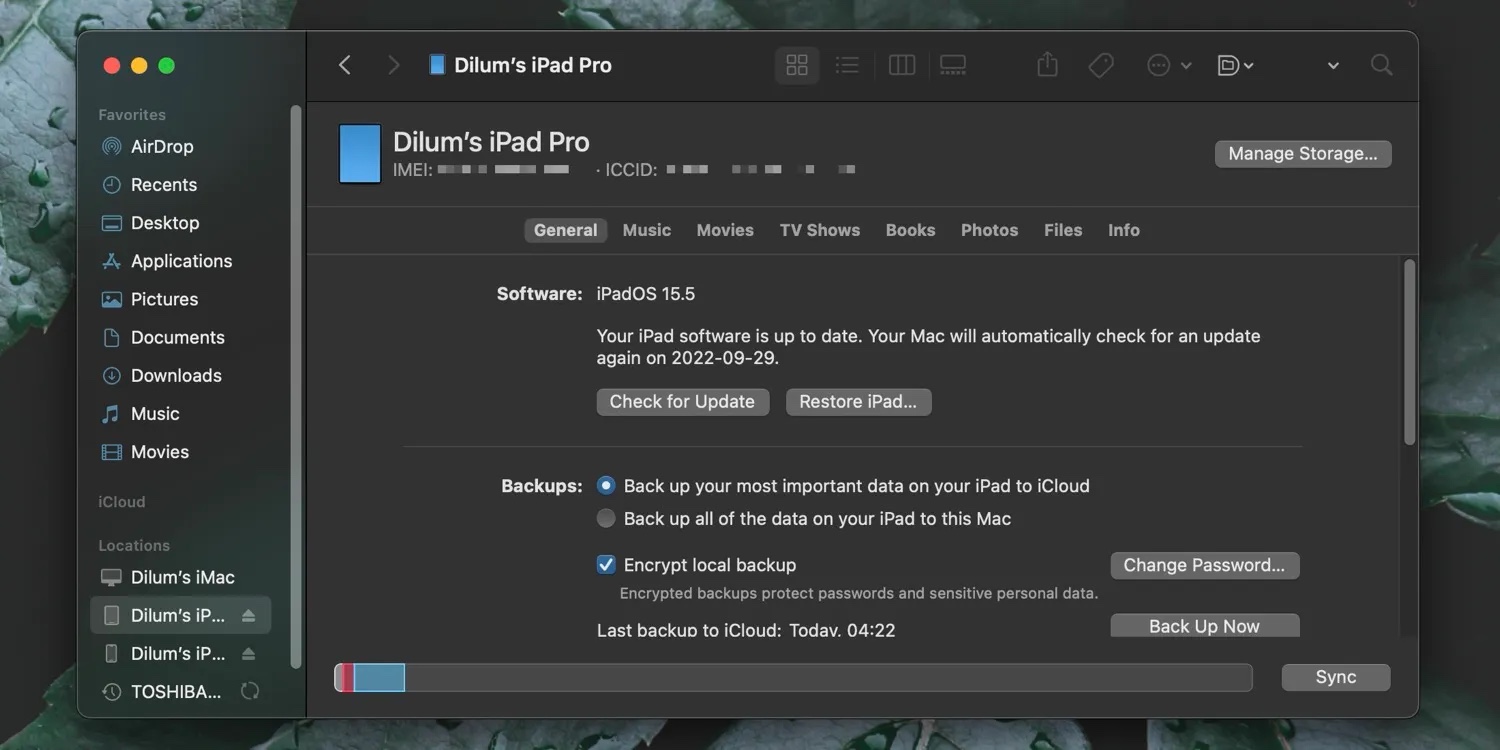
Task: Eject the selected iPad in sidebar
Action: coord(249,616)
